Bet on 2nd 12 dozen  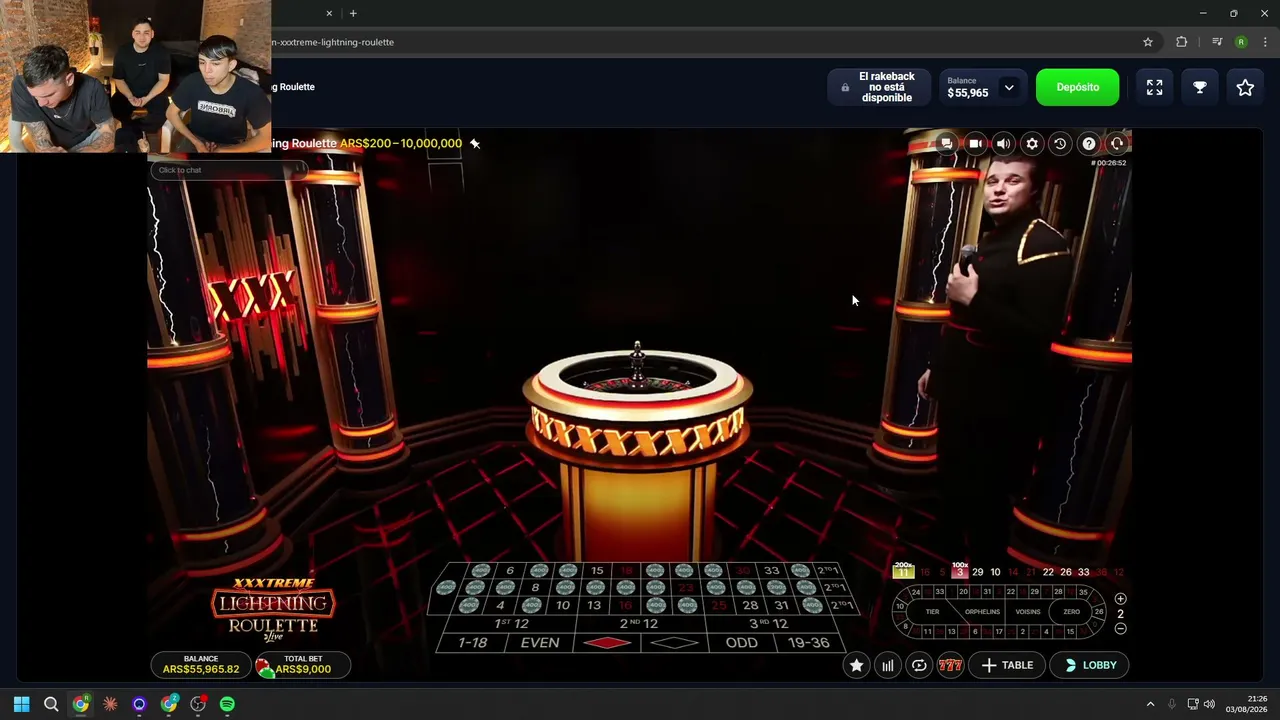tap(638, 624)
